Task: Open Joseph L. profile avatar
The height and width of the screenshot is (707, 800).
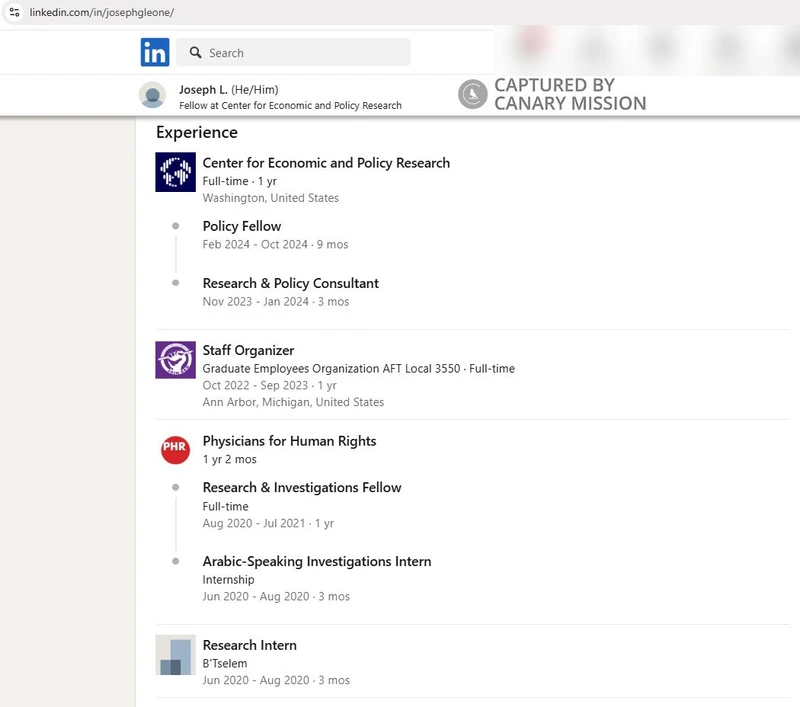Action: (x=153, y=95)
